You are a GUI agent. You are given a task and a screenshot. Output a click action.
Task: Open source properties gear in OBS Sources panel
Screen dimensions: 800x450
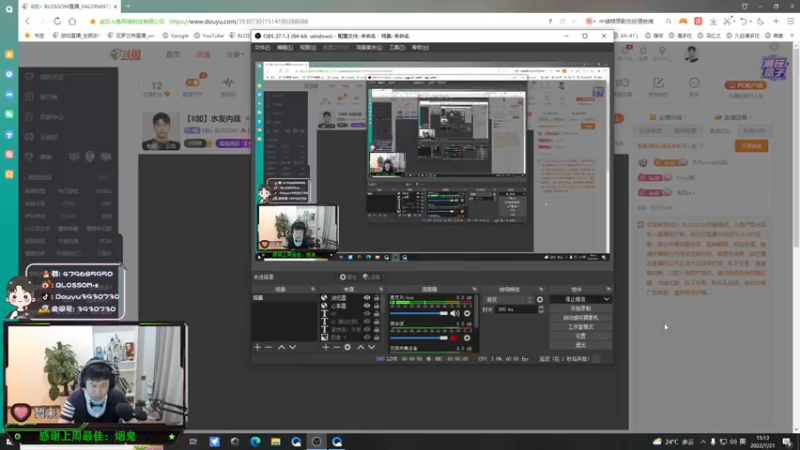pyautogui.click(x=347, y=347)
